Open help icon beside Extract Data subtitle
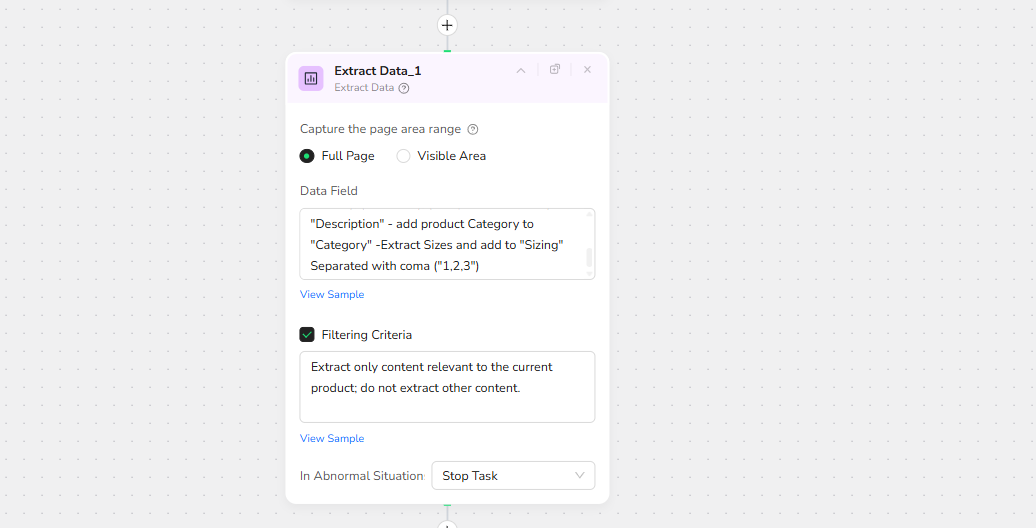 click(x=404, y=88)
